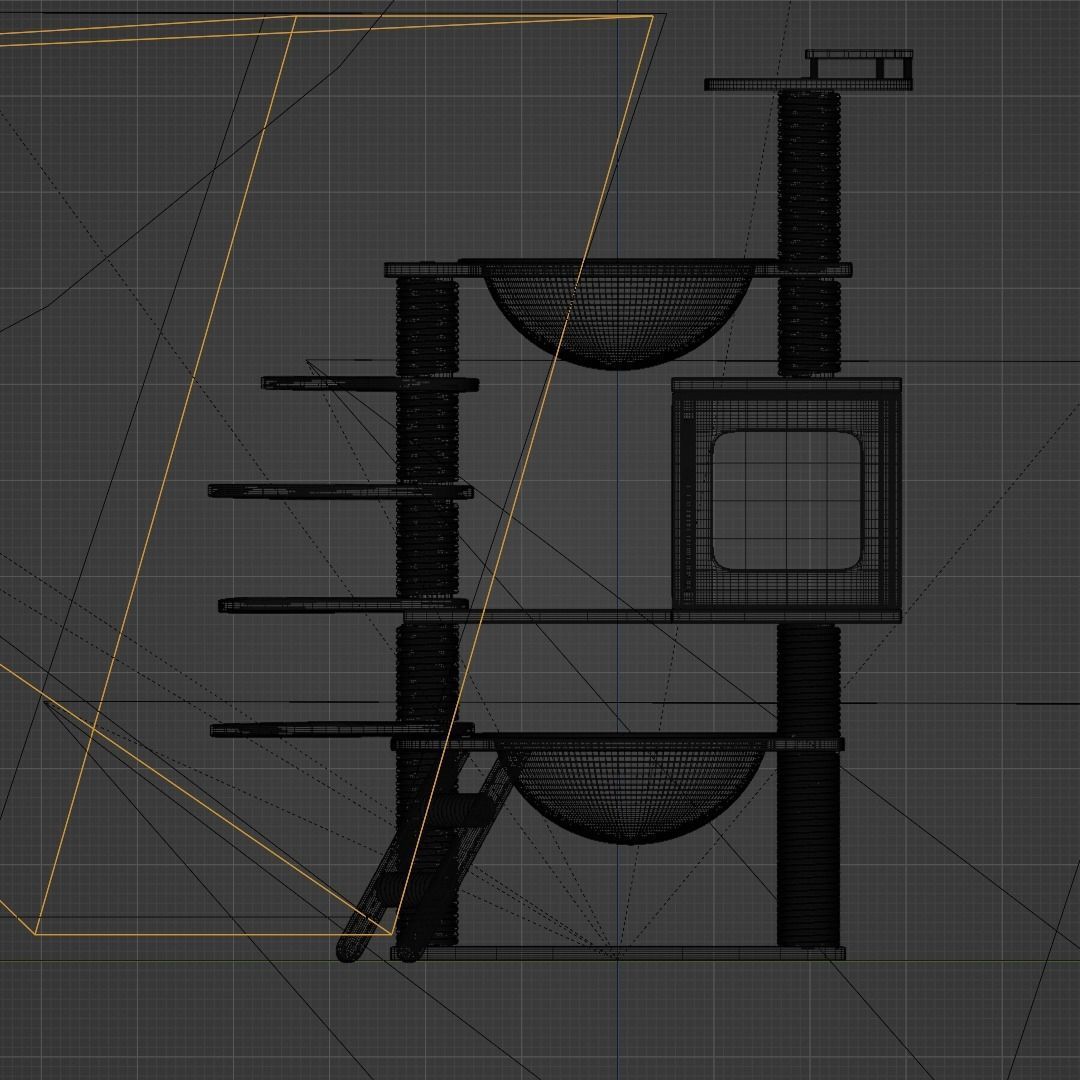Select the highest left side shelf

pos(370,384)
